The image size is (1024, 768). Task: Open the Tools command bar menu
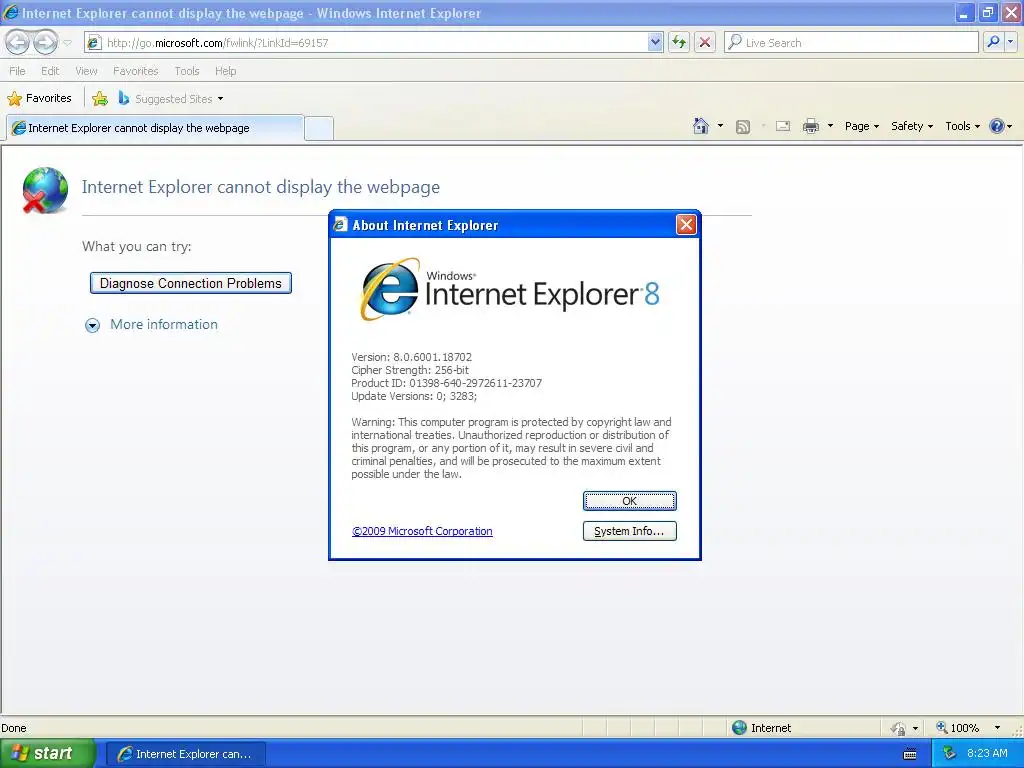[x=962, y=126]
